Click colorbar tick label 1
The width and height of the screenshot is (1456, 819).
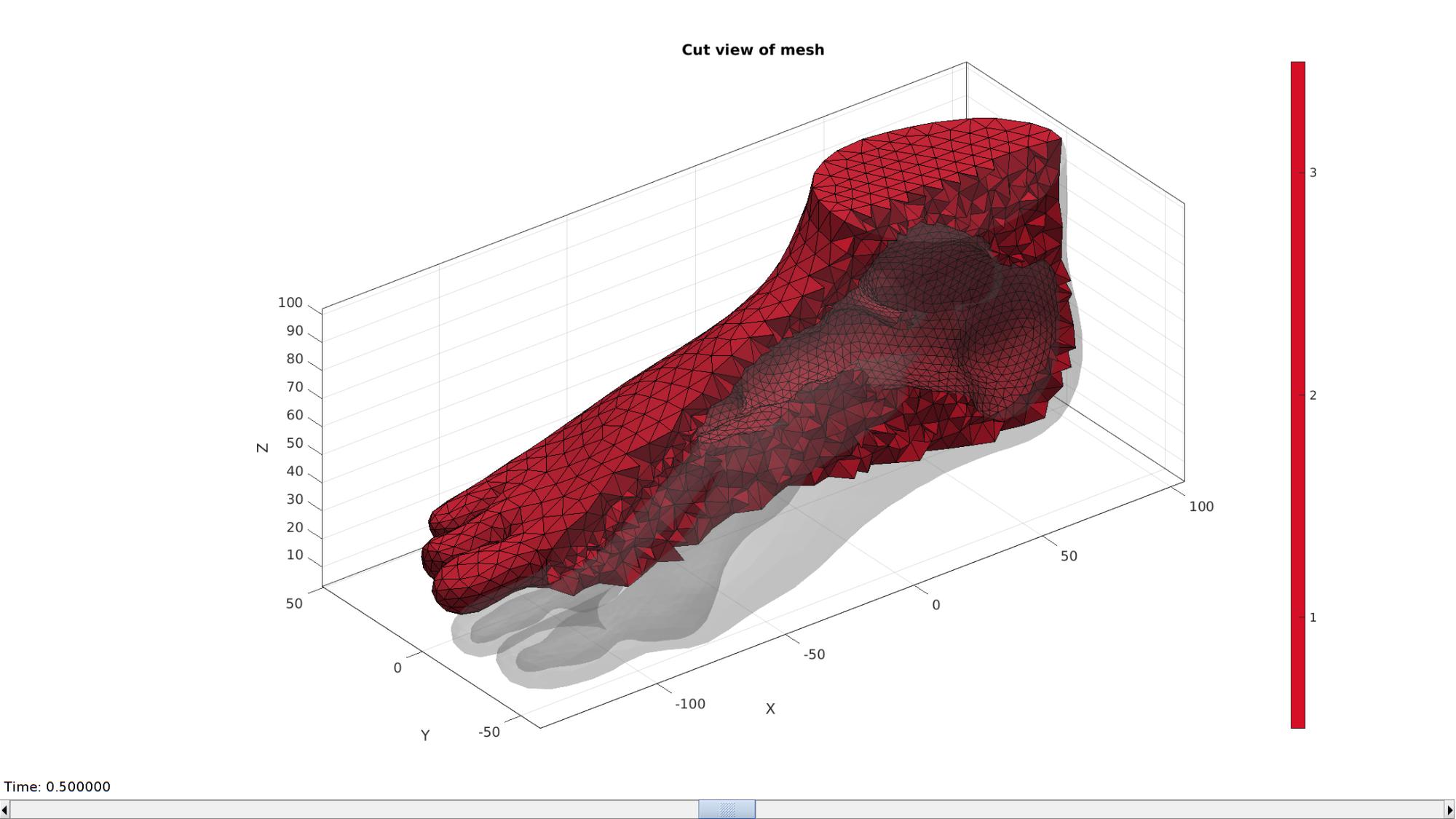coord(1313,617)
